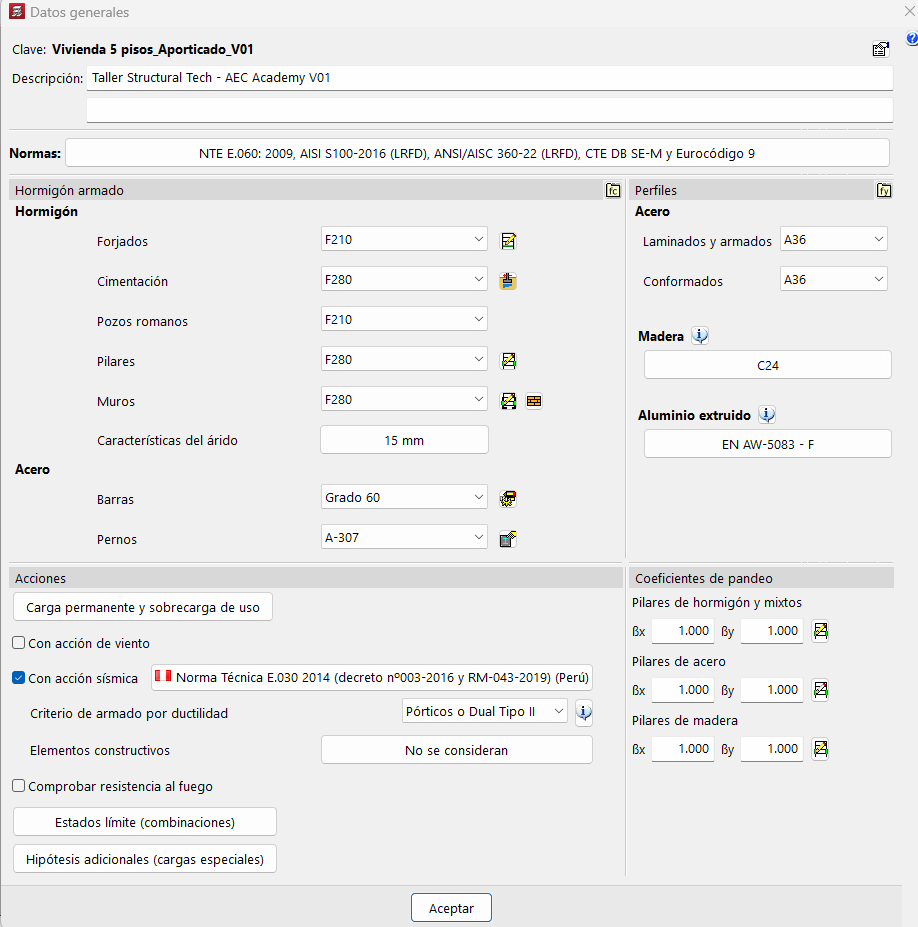Click the Forjados options icon

point(508,241)
